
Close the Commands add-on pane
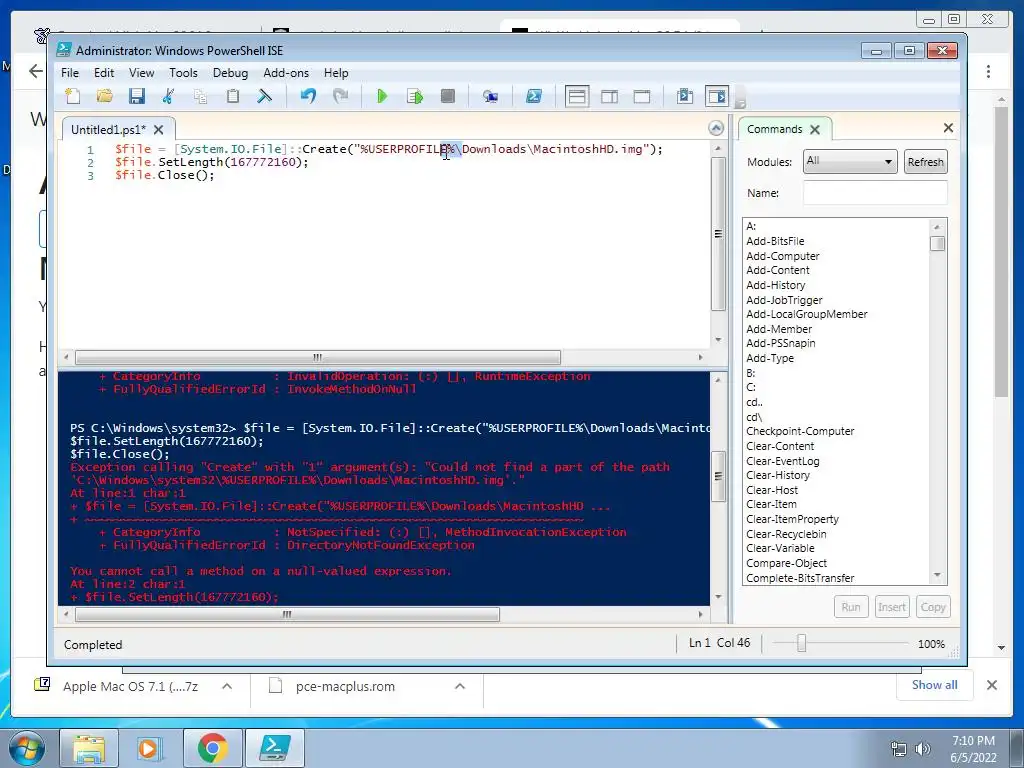pos(948,128)
